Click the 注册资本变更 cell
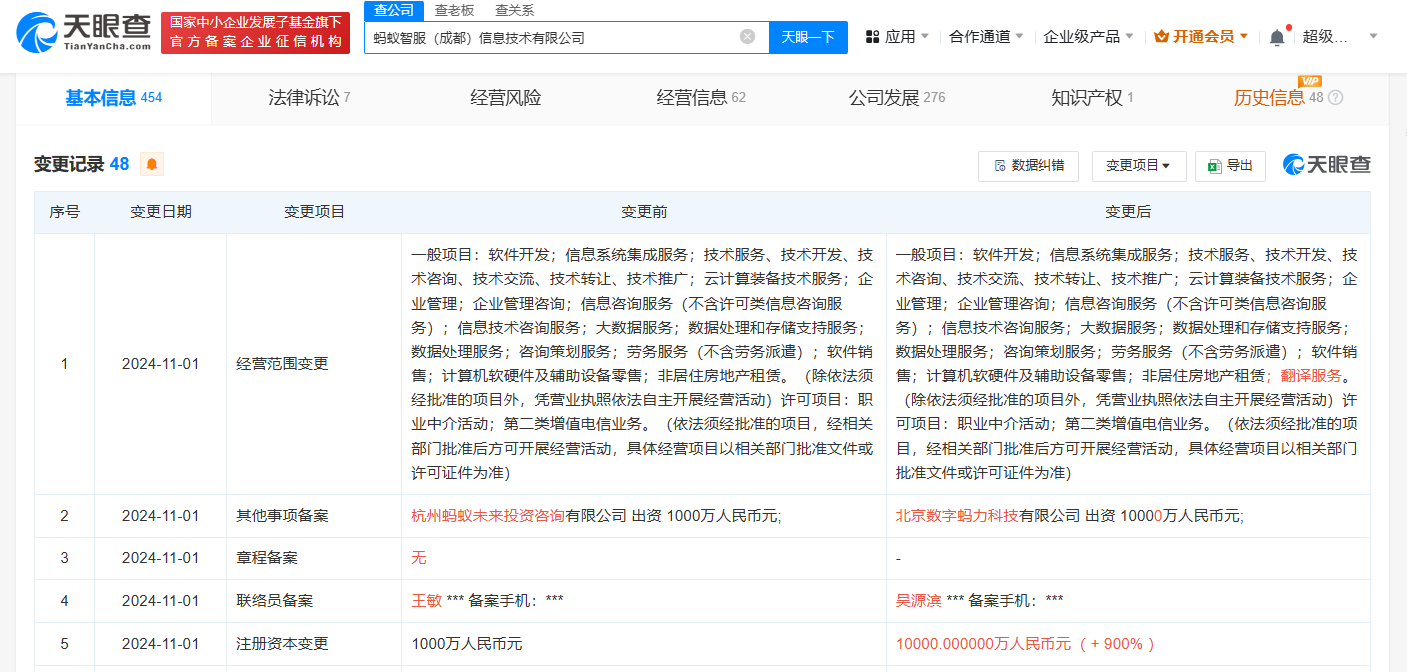This screenshot has height=672, width=1407. pos(314,644)
